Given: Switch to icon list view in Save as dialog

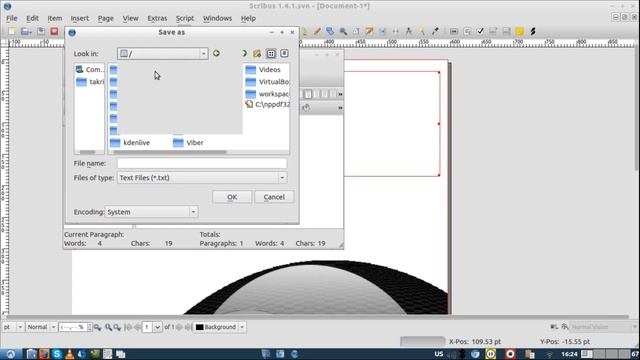Looking at the screenshot, I should tap(271, 53).
